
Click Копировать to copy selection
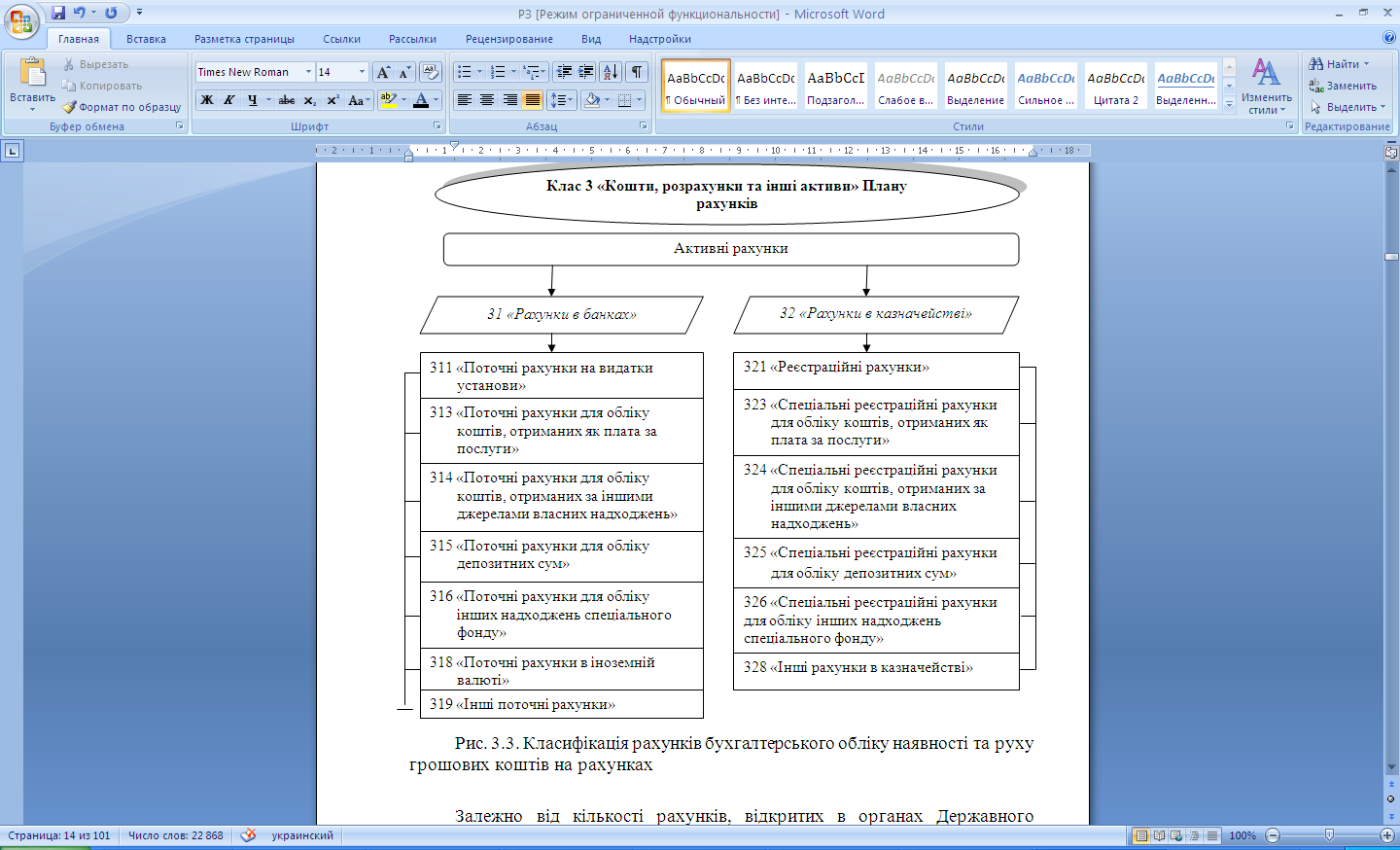[x=101, y=86]
